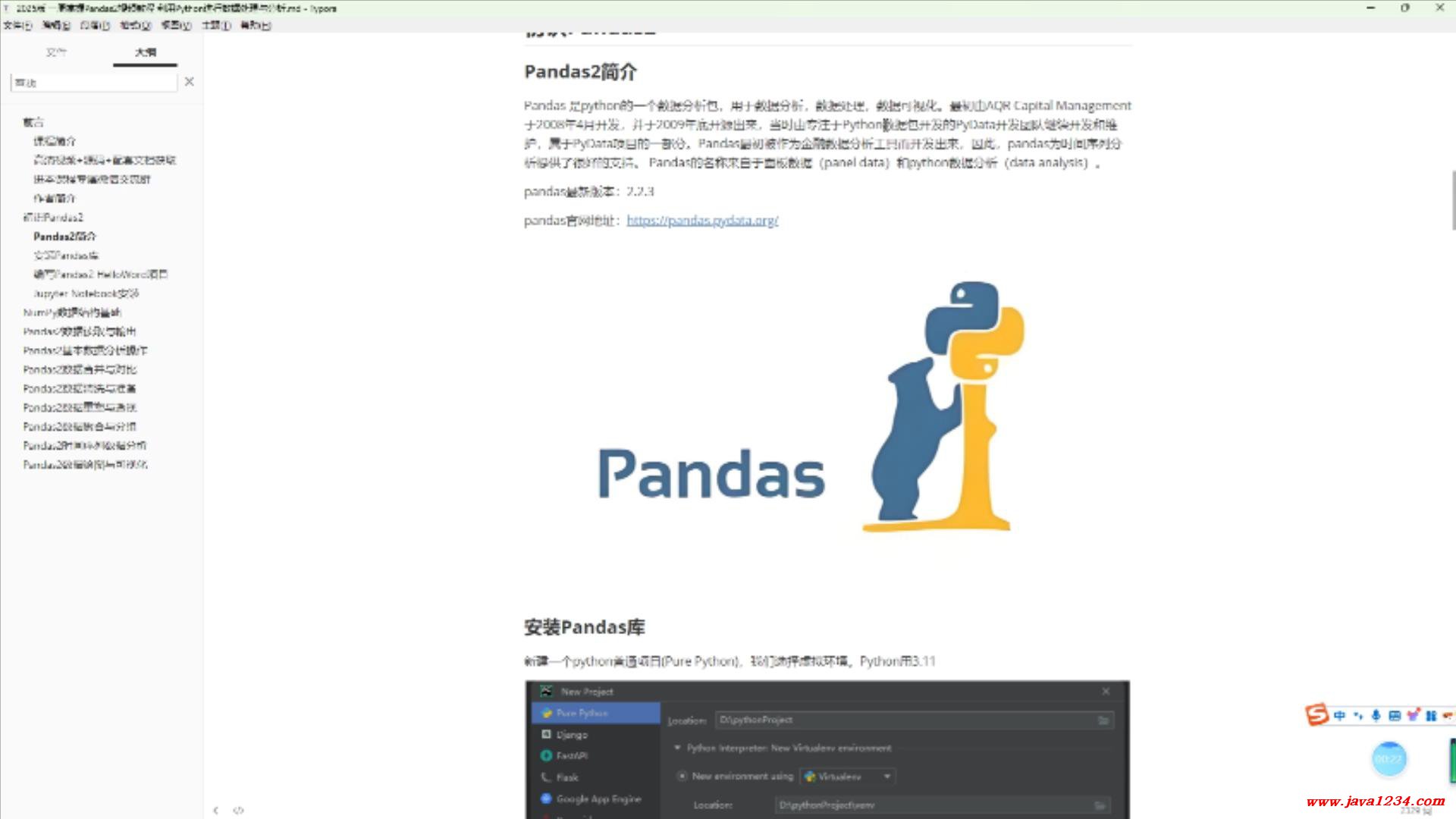Clear the outline search with X icon
The image size is (1456, 819).
[x=190, y=81]
